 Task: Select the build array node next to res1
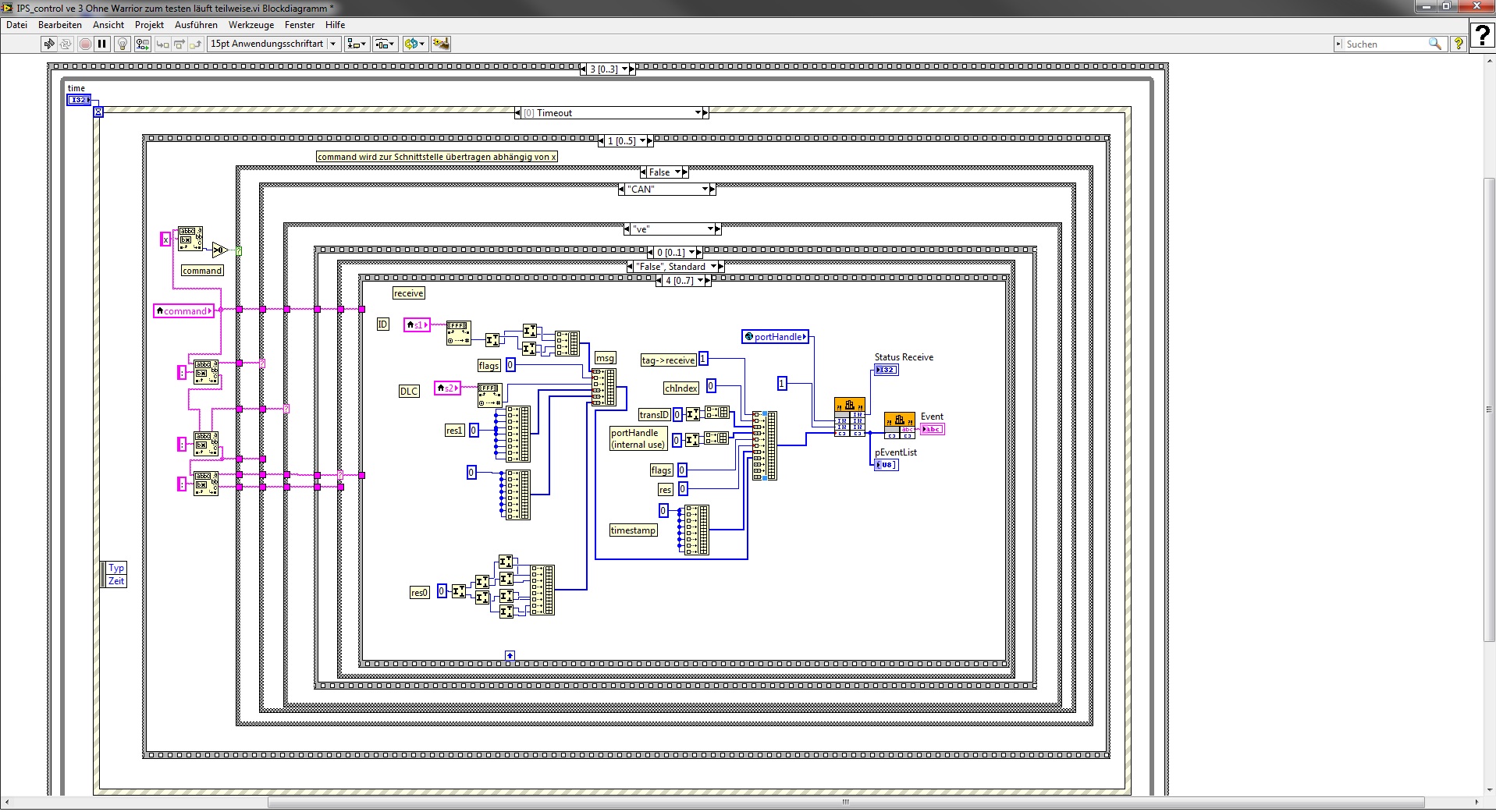point(518,434)
